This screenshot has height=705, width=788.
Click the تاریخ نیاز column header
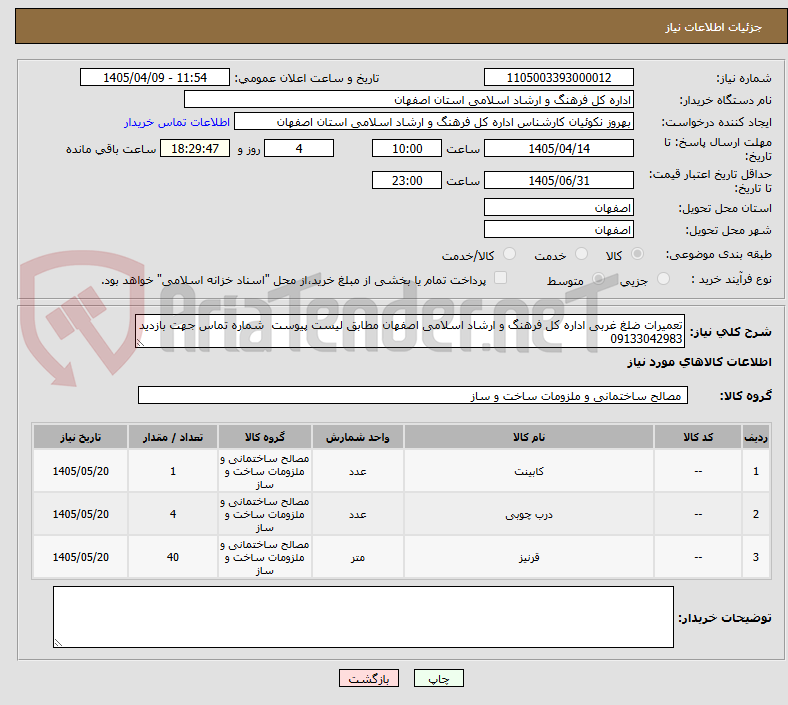tap(80, 437)
